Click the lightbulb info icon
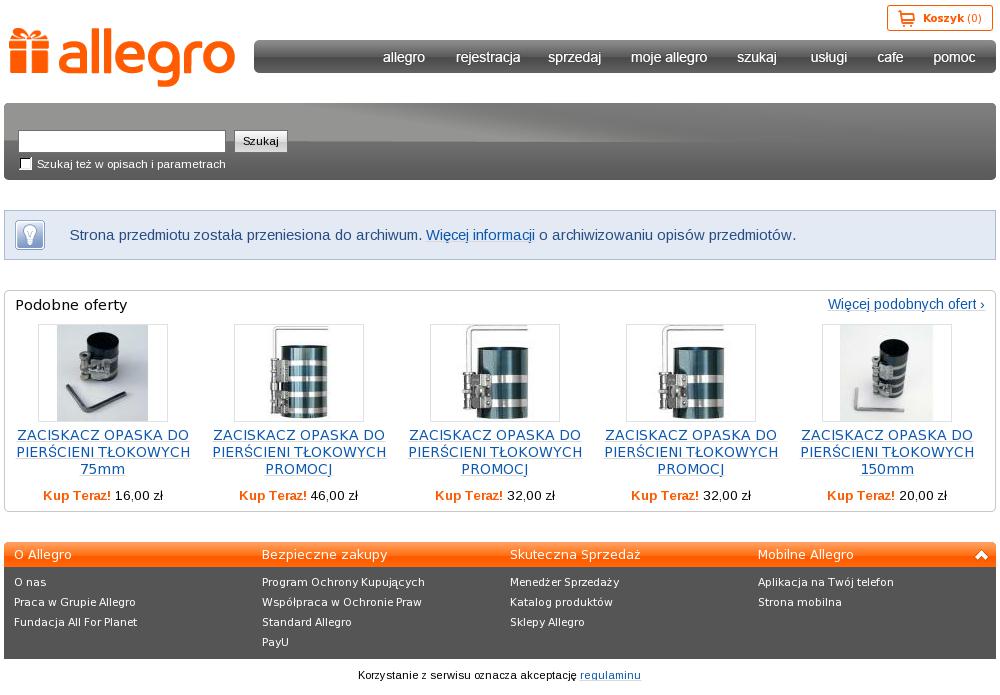Viewport: 1000px width, 695px height. tap(30, 235)
